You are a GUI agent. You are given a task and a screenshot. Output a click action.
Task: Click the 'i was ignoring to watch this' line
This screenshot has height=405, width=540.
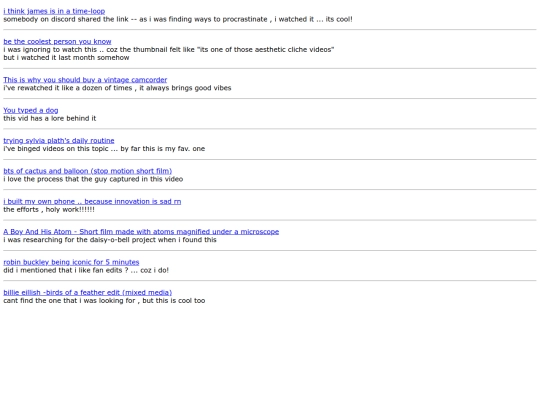(169, 50)
